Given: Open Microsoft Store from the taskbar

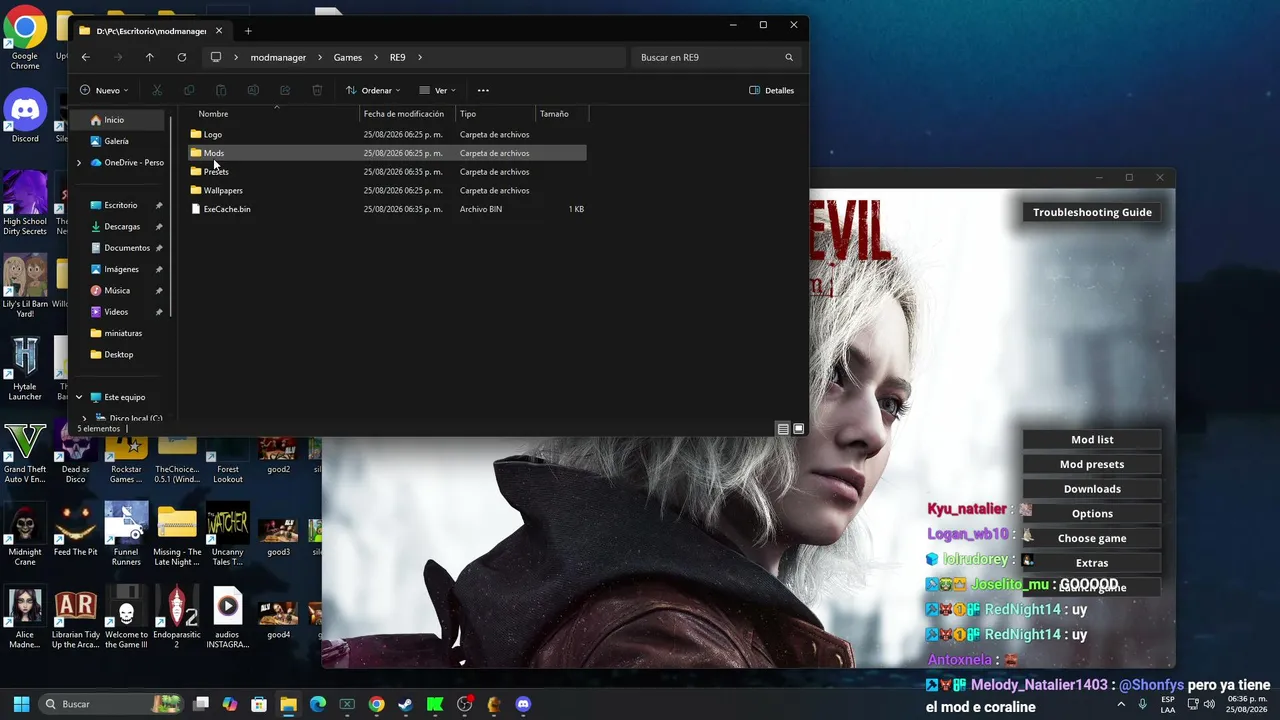Looking at the screenshot, I should click(259, 704).
